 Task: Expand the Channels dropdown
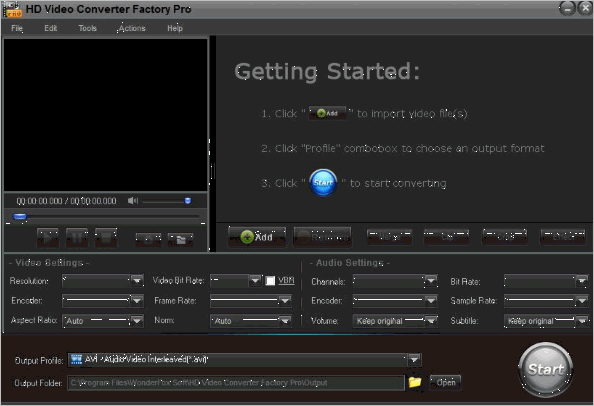click(431, 281)
